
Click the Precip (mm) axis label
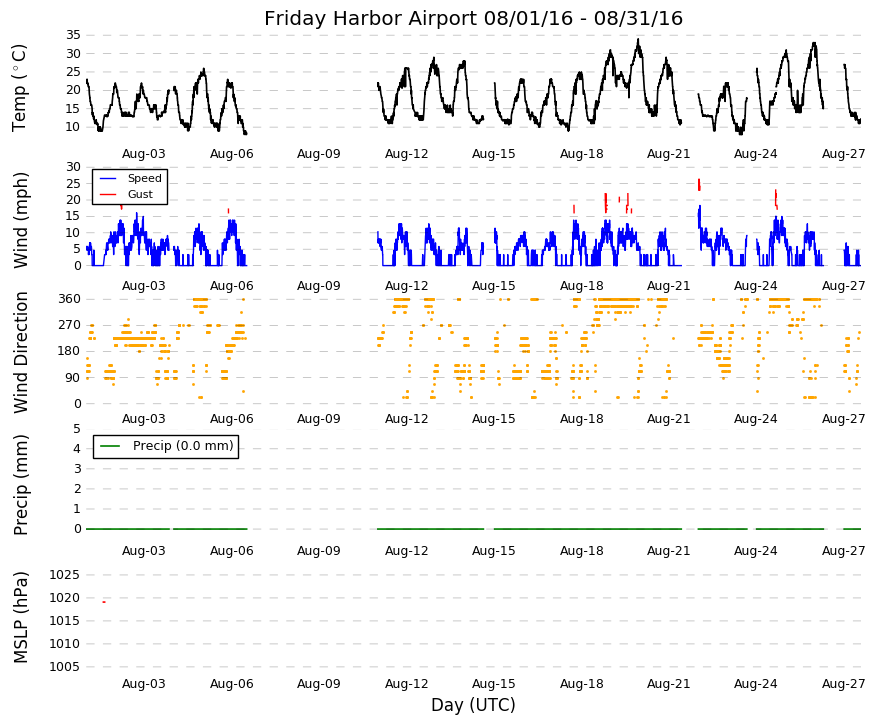coord(20,484)
